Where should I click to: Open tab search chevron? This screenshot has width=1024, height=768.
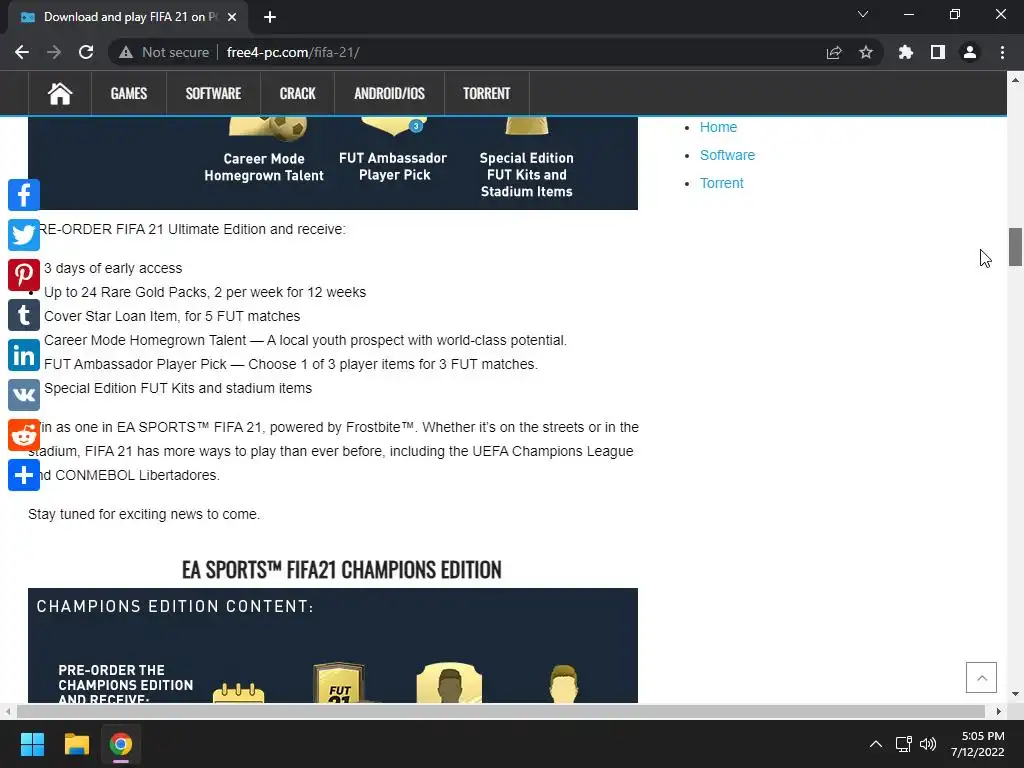pyautogui.click(x=863, y=14)
